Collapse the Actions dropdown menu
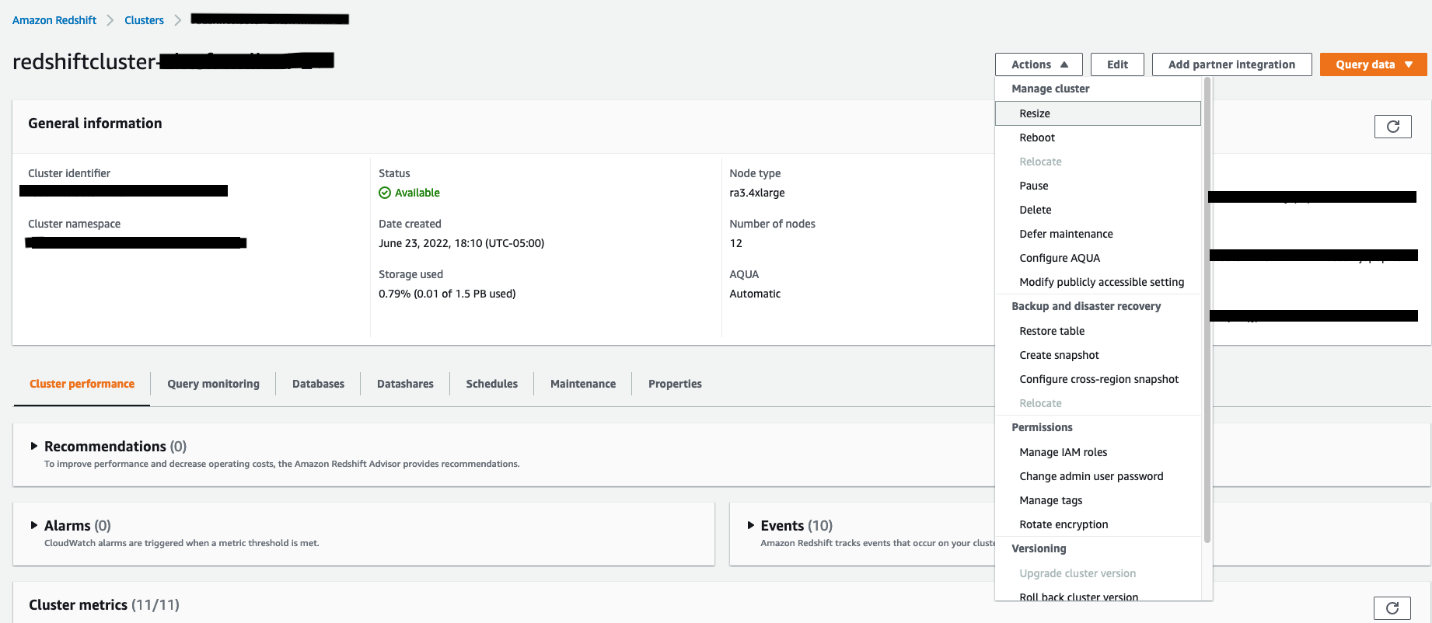This screenshot has height=623, width=1432. point(1039,64)
